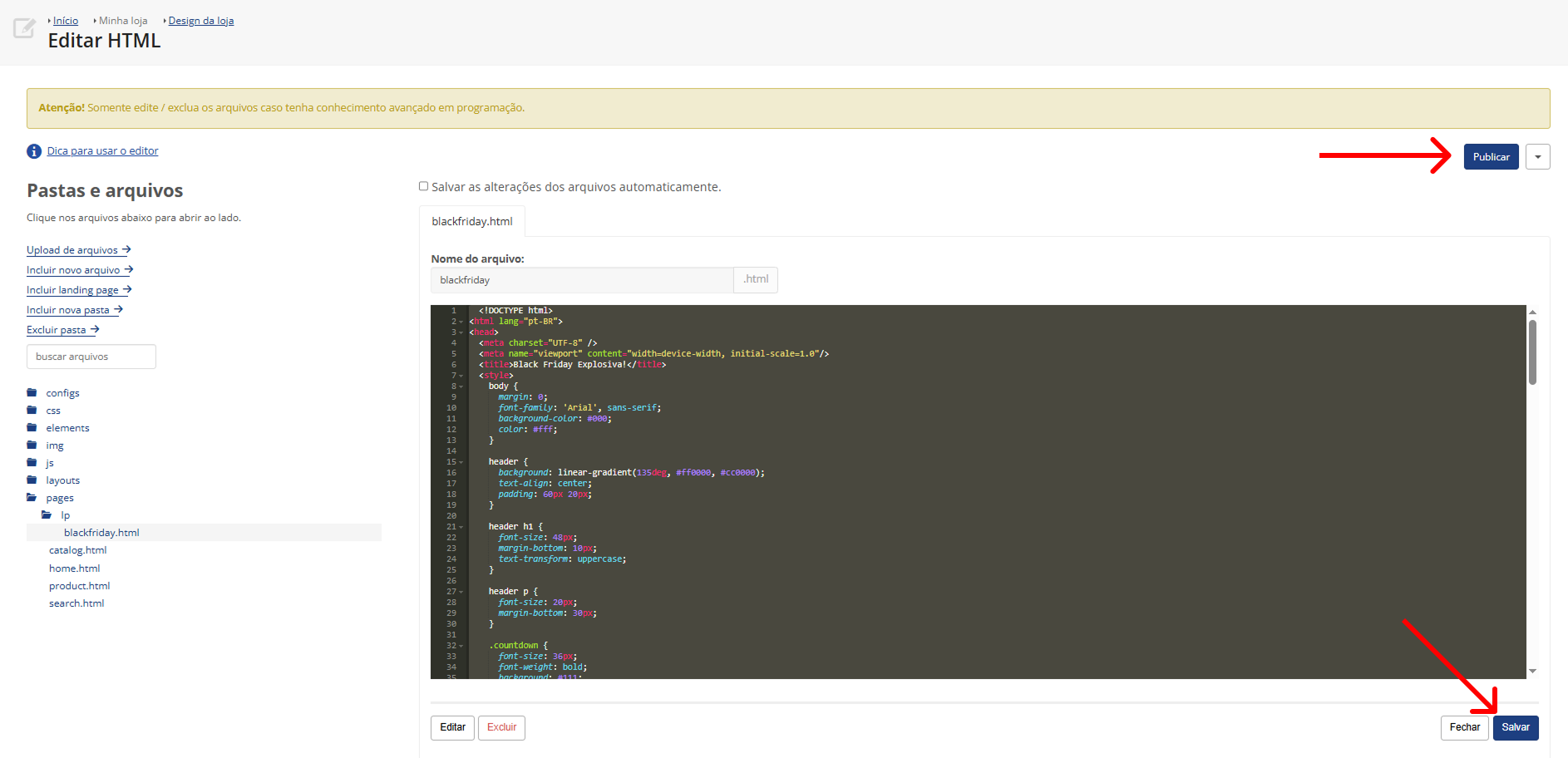This screenshot has width=1568, height=758.
Task: Fold the head tag on line 3
Action: pos(461,332)
